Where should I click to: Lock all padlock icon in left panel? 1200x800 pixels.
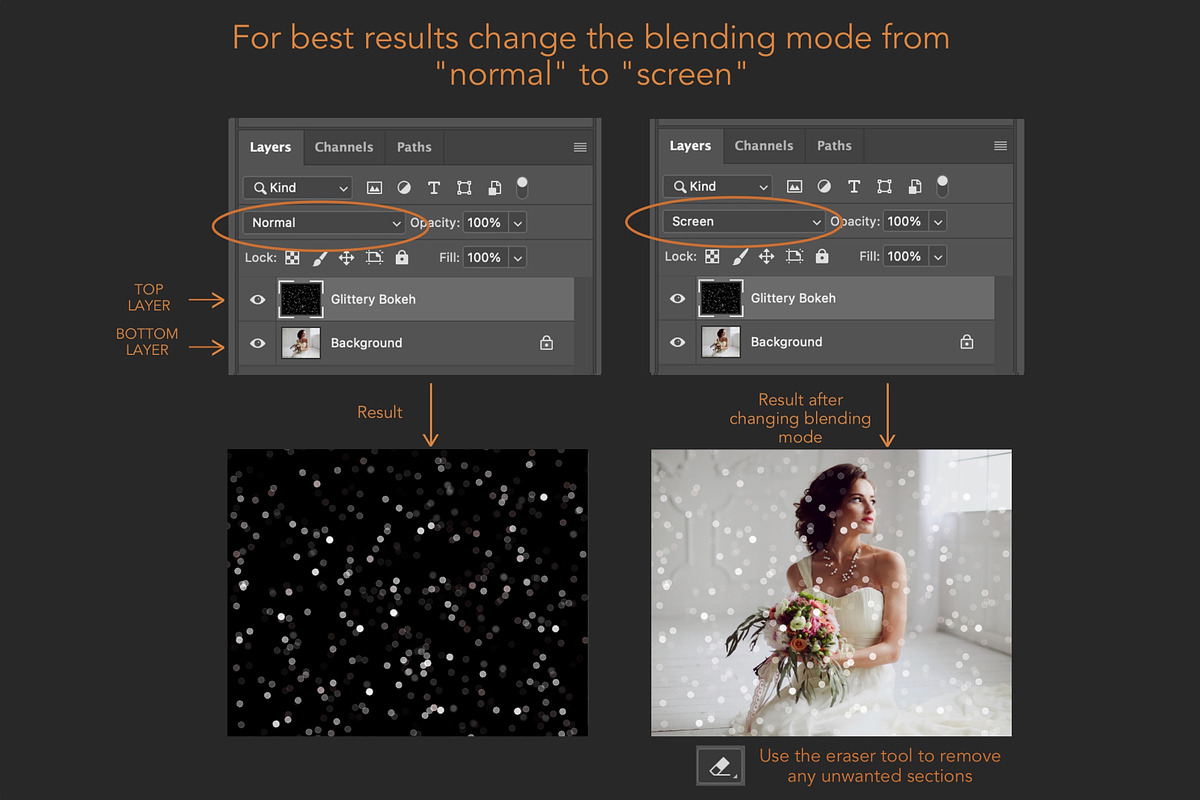pos(402,258)
